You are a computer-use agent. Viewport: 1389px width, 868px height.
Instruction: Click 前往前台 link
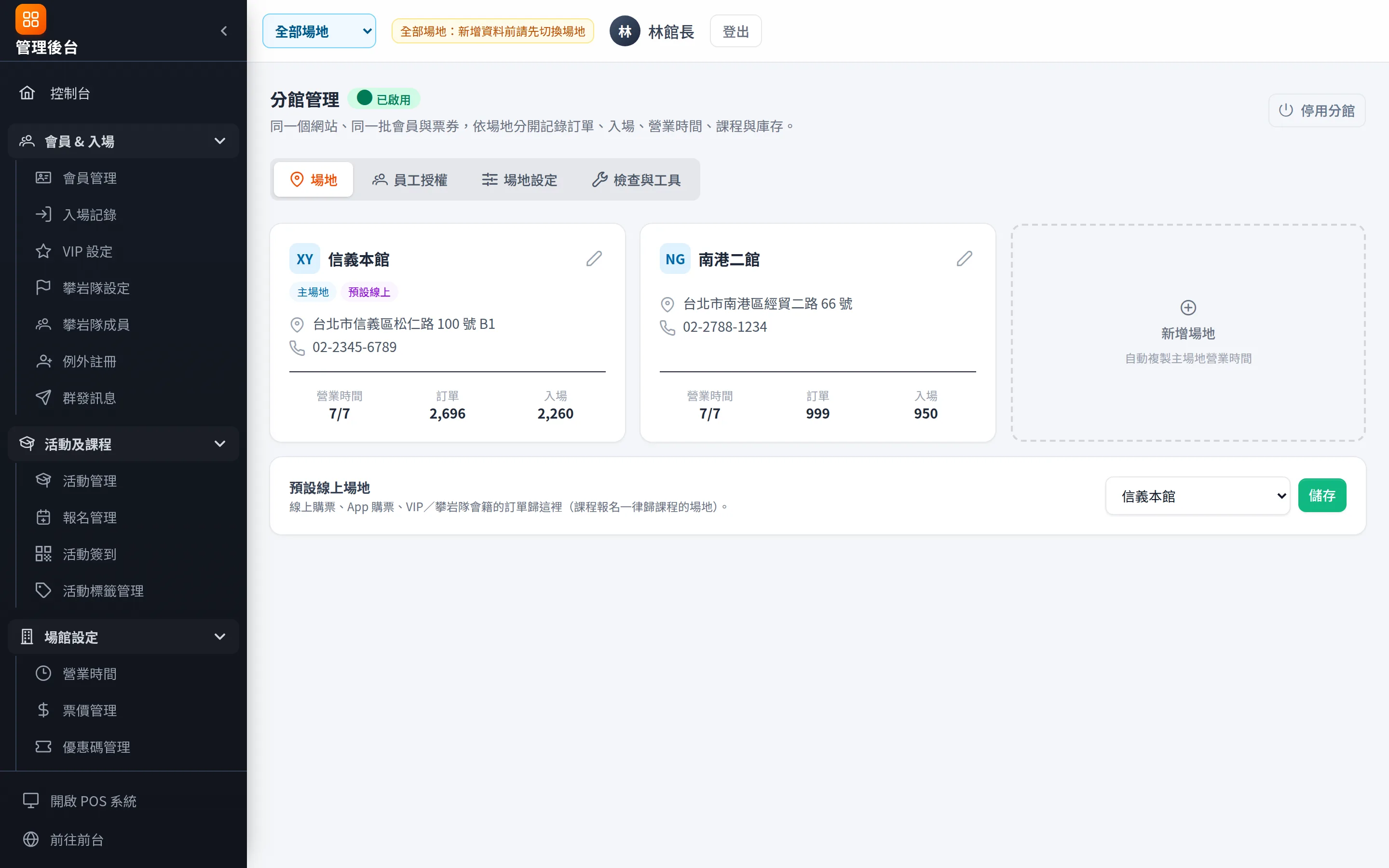pos(123,839)
